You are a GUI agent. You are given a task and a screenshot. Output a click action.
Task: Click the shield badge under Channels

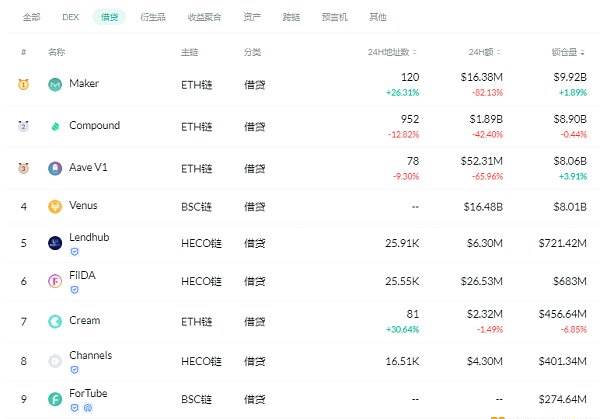75,370
